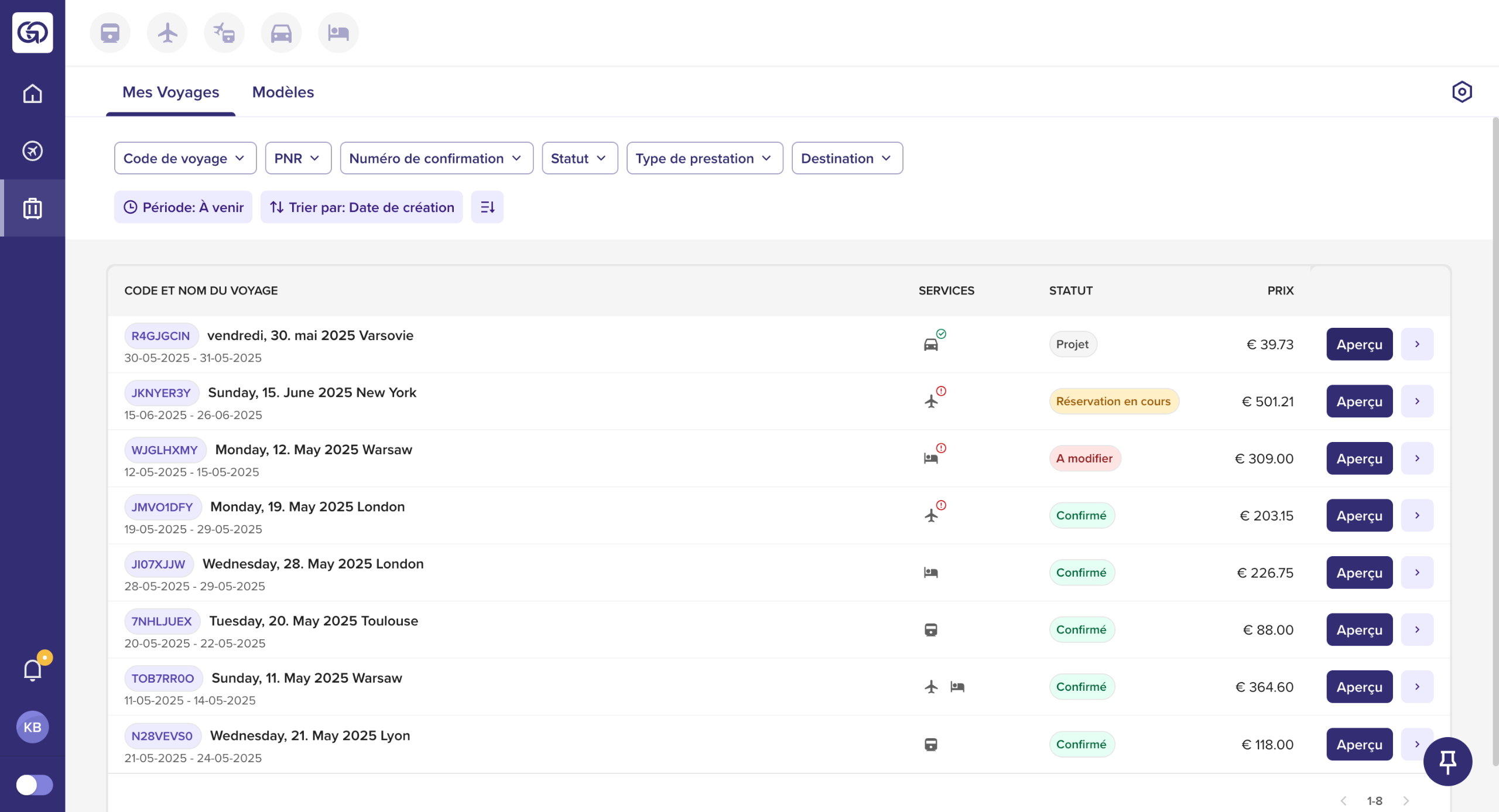This screenshot has width=1499, height=812.
Task: Click the train booking icon in top bar
Action: tap(109, 33)
